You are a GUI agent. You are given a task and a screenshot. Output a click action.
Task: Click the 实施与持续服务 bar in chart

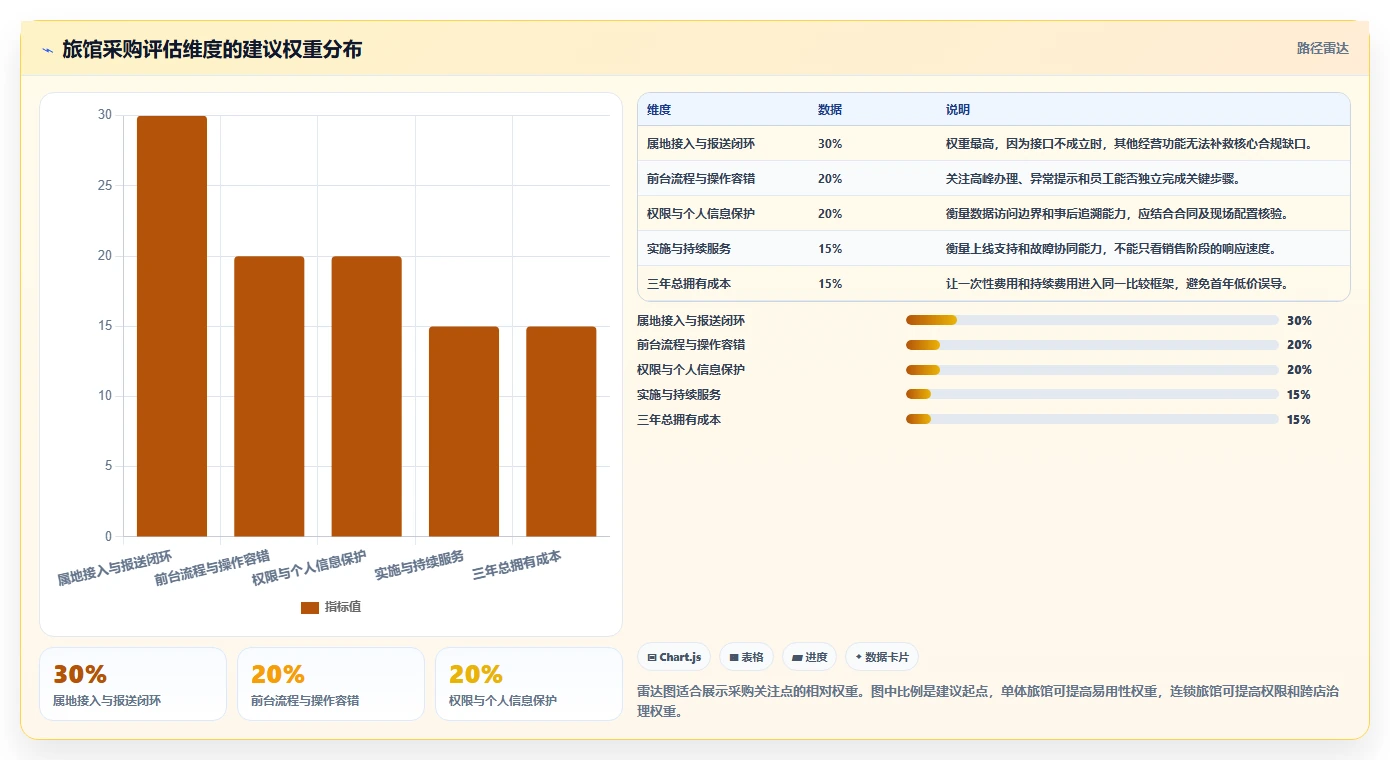point(464,431)
